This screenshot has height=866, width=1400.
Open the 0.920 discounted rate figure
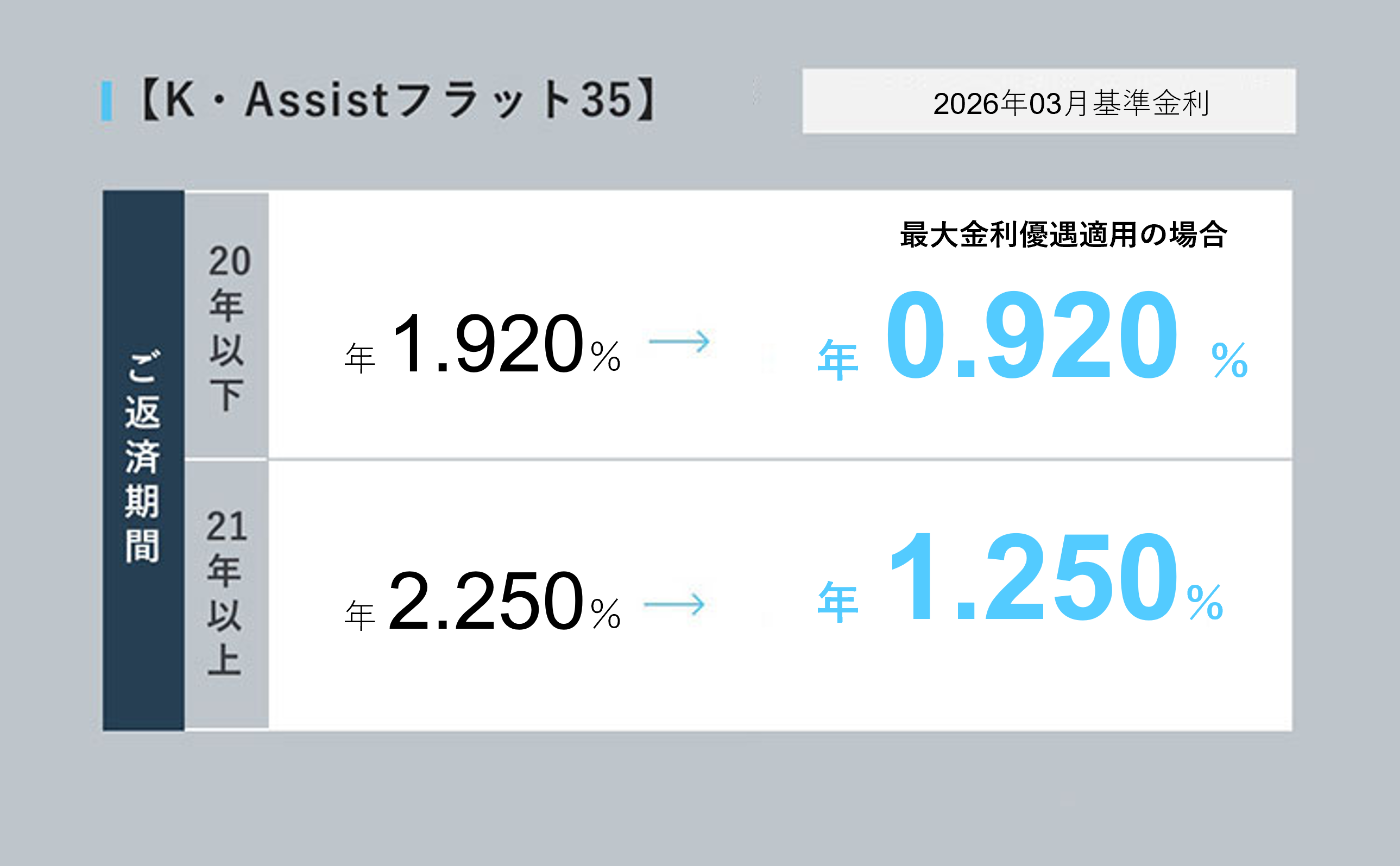point(1031,336)
